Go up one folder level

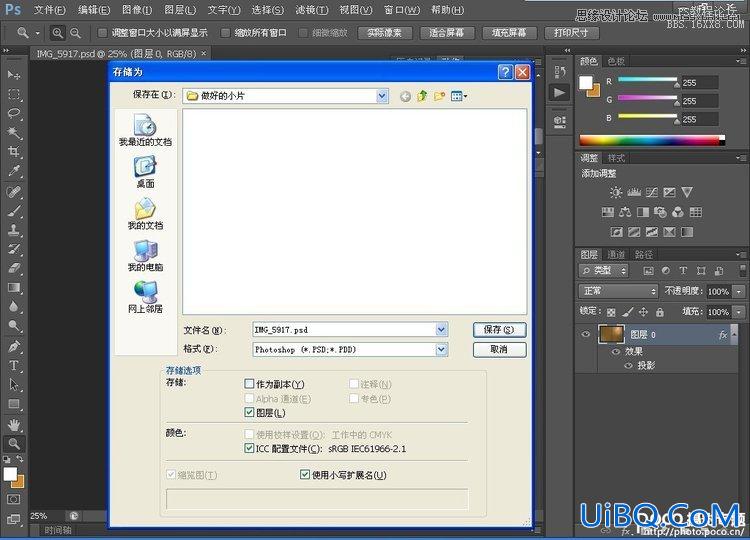click(422, 96)
